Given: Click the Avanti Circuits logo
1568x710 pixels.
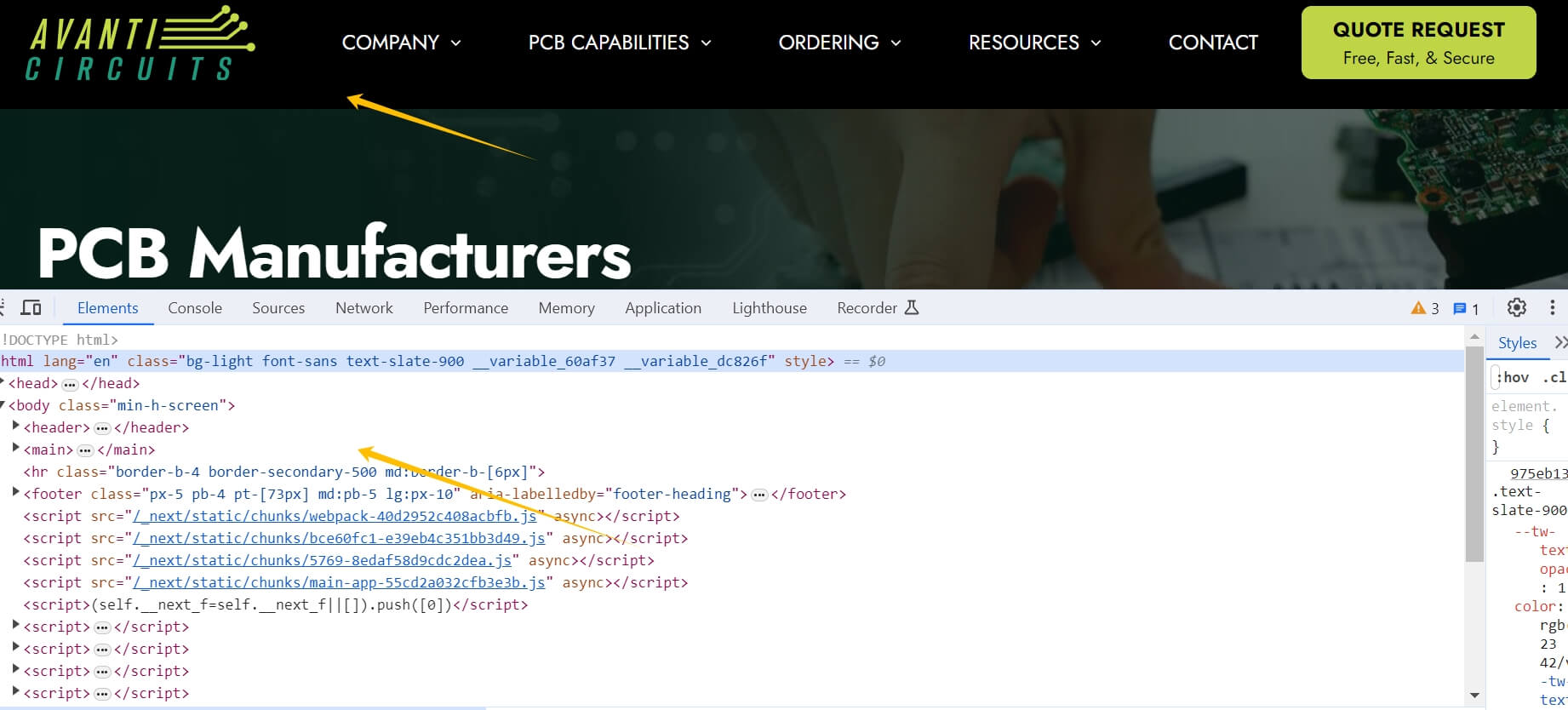Looking at the screenshot, I should click(140, 44).
